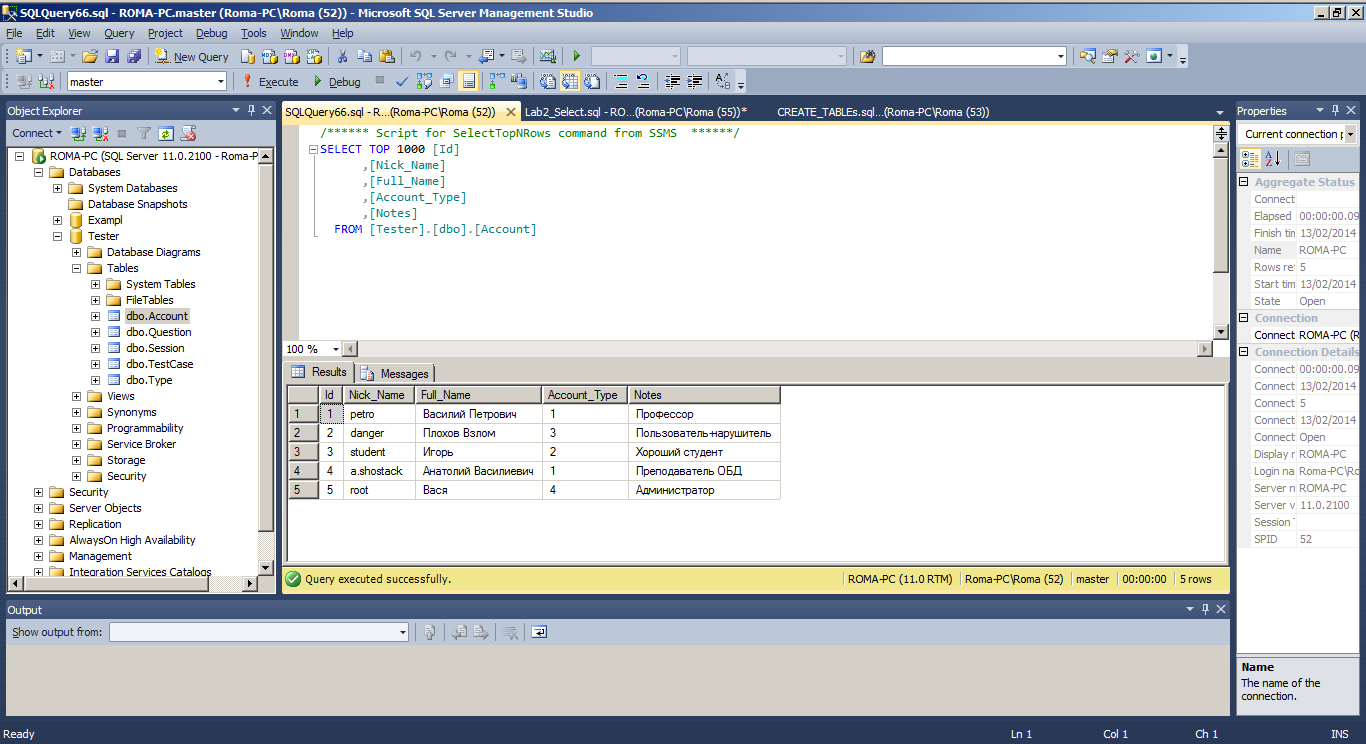This screenshot has width=1366, height=744.
Task: Switch to the Messages tab
Action: coord(395,373)
